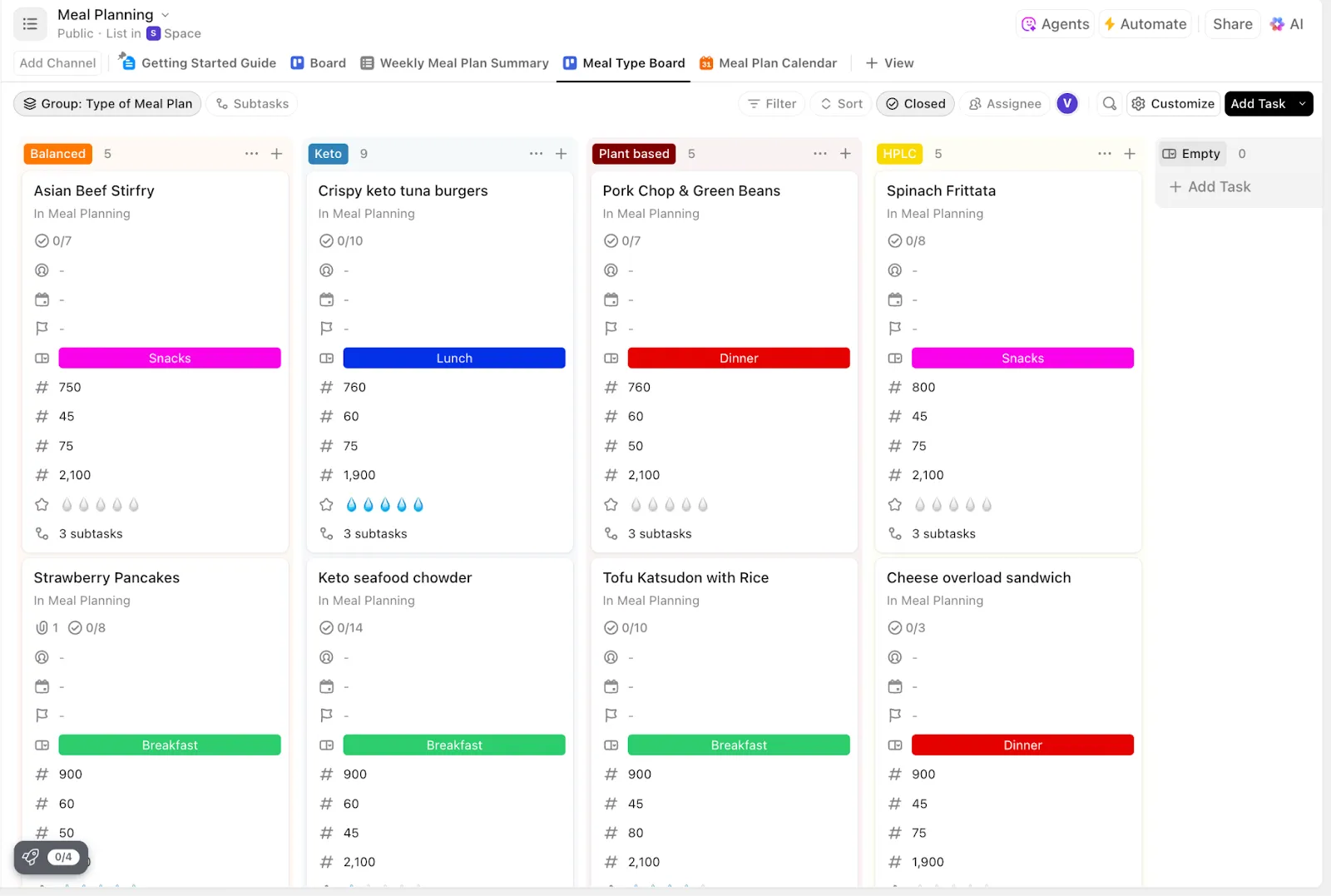Viewport: 1331px width, 896px height.
Task: Toggle checklist 0/3 on Cheese overload sandwich
Action: (907, 628)
